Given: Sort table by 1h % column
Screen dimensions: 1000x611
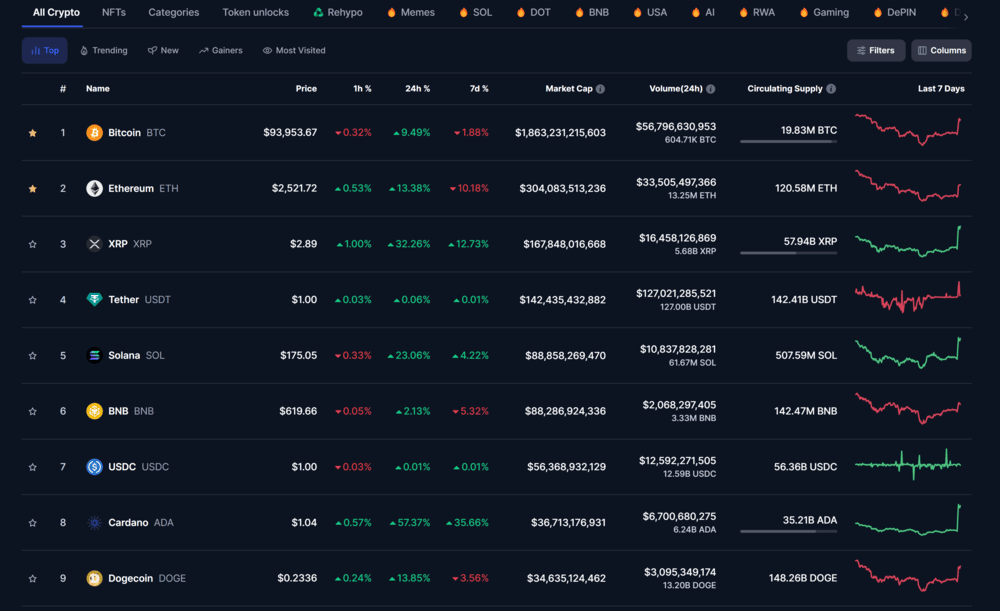Looking at the screenshot, I should (x=362, y=89).
